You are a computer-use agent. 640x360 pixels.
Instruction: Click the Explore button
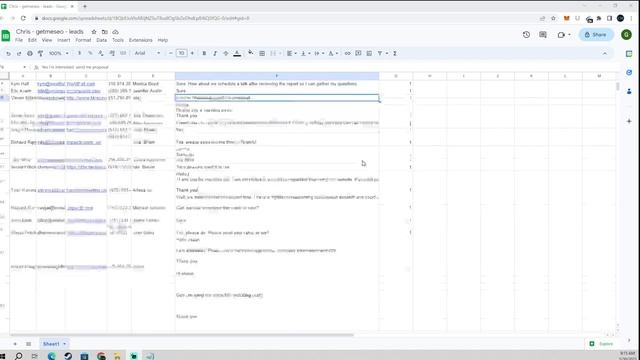coord(602,344)
